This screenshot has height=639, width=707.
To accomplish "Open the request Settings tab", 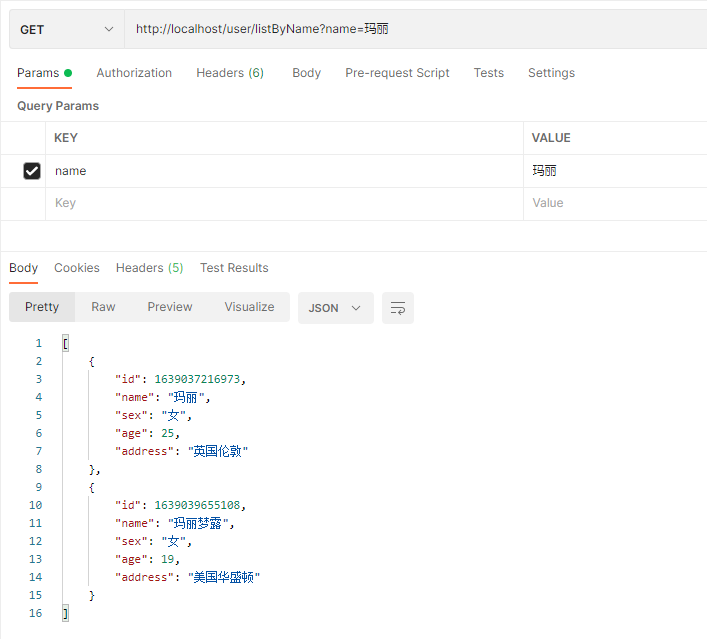I will 551,73.
